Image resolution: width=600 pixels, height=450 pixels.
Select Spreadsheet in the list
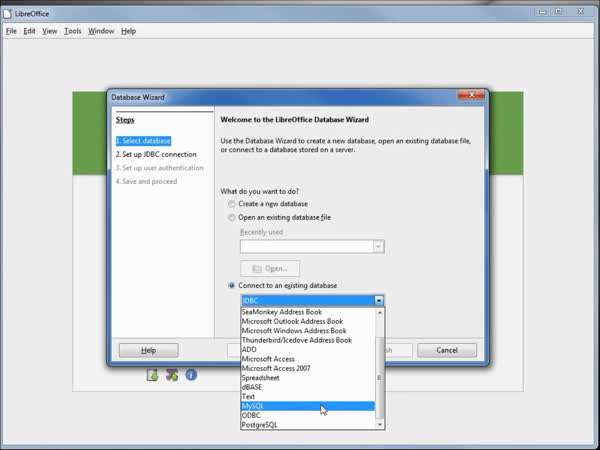[308, 378]
